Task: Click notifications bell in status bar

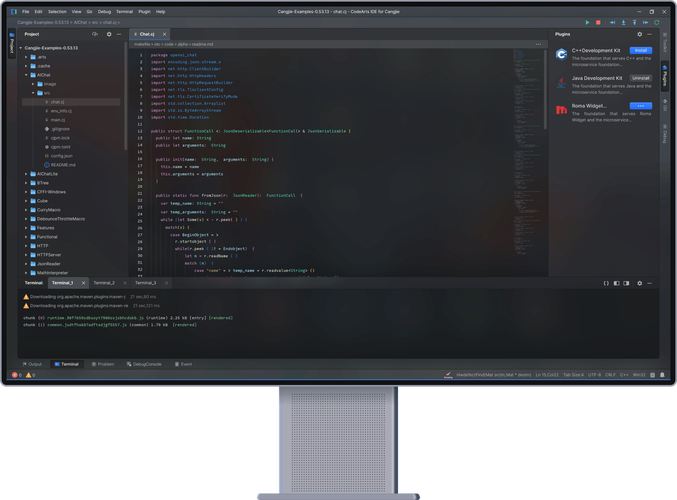Action: pos(662,375)
